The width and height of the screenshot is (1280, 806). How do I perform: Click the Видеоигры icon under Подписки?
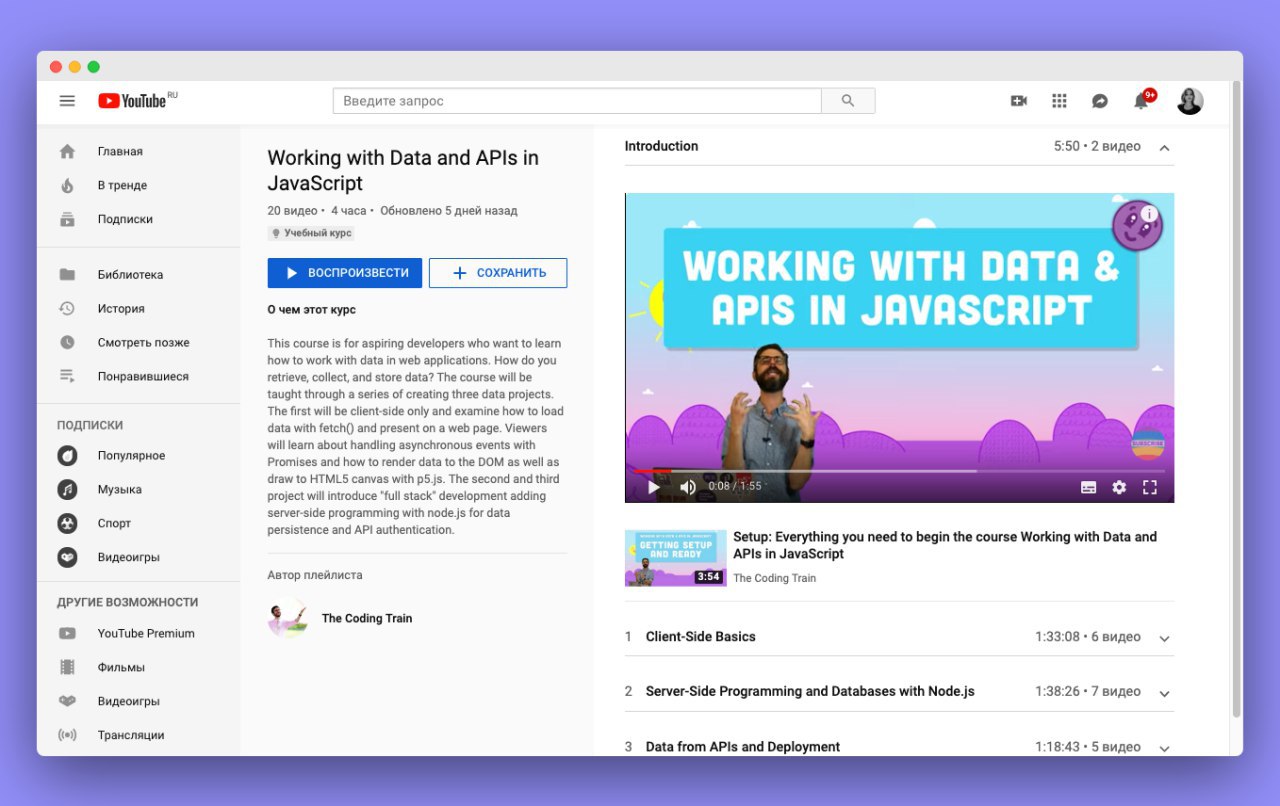tap(67, 558)
